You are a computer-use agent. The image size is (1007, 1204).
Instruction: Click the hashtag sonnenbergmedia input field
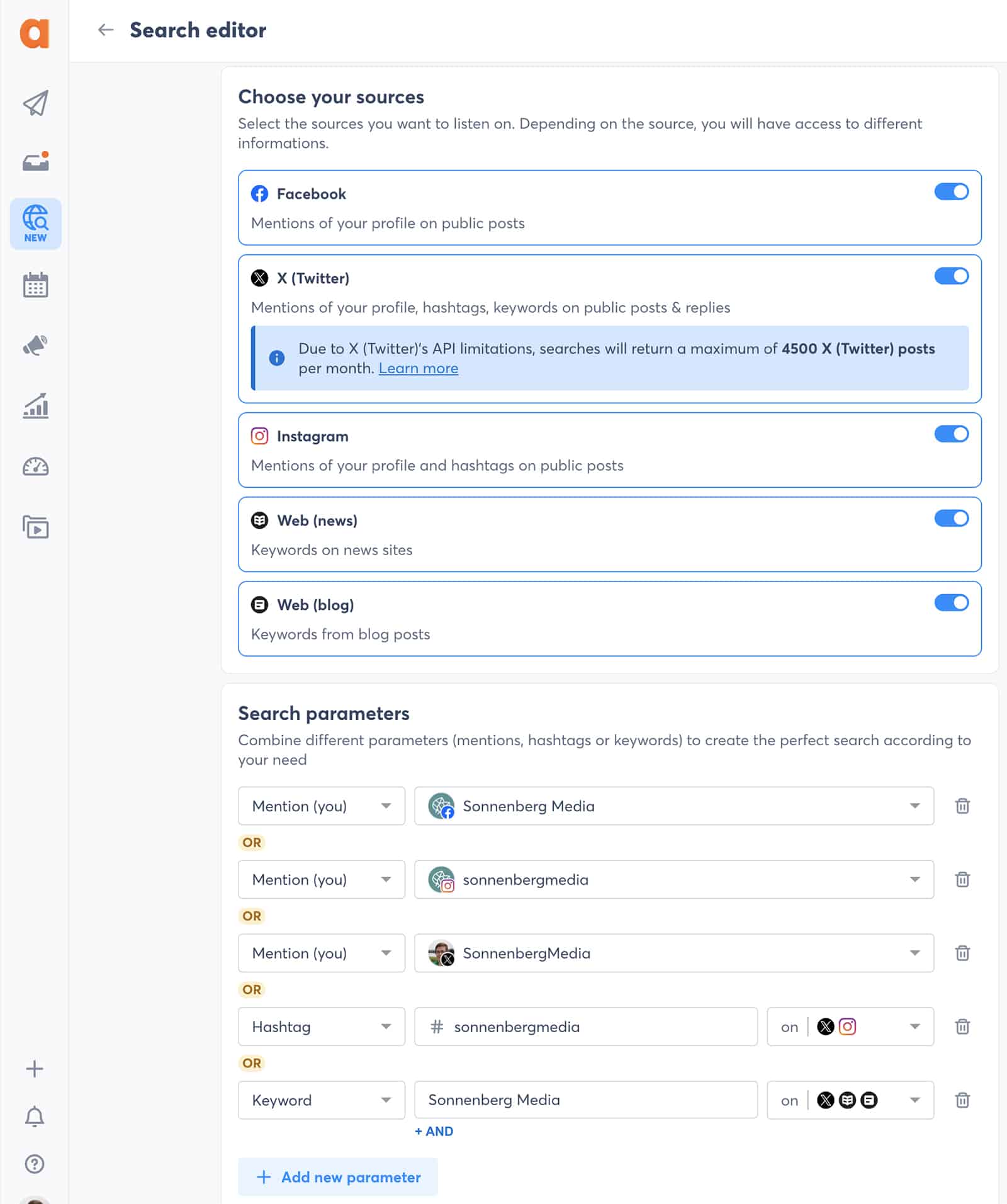point(586,1027)
